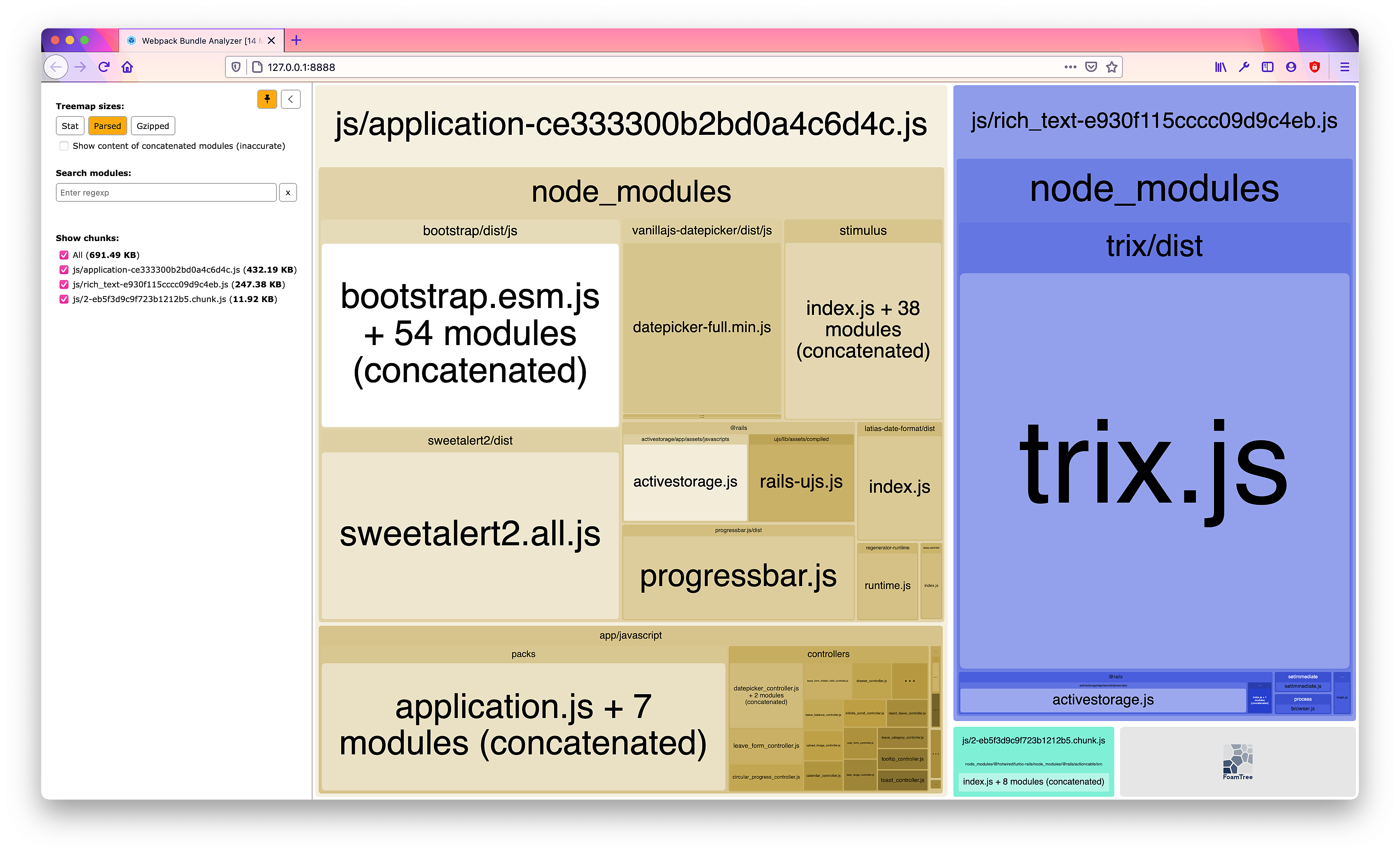Enable show content of concatenated modules
The image size is (1400, 854).
[x=64, y=146]
